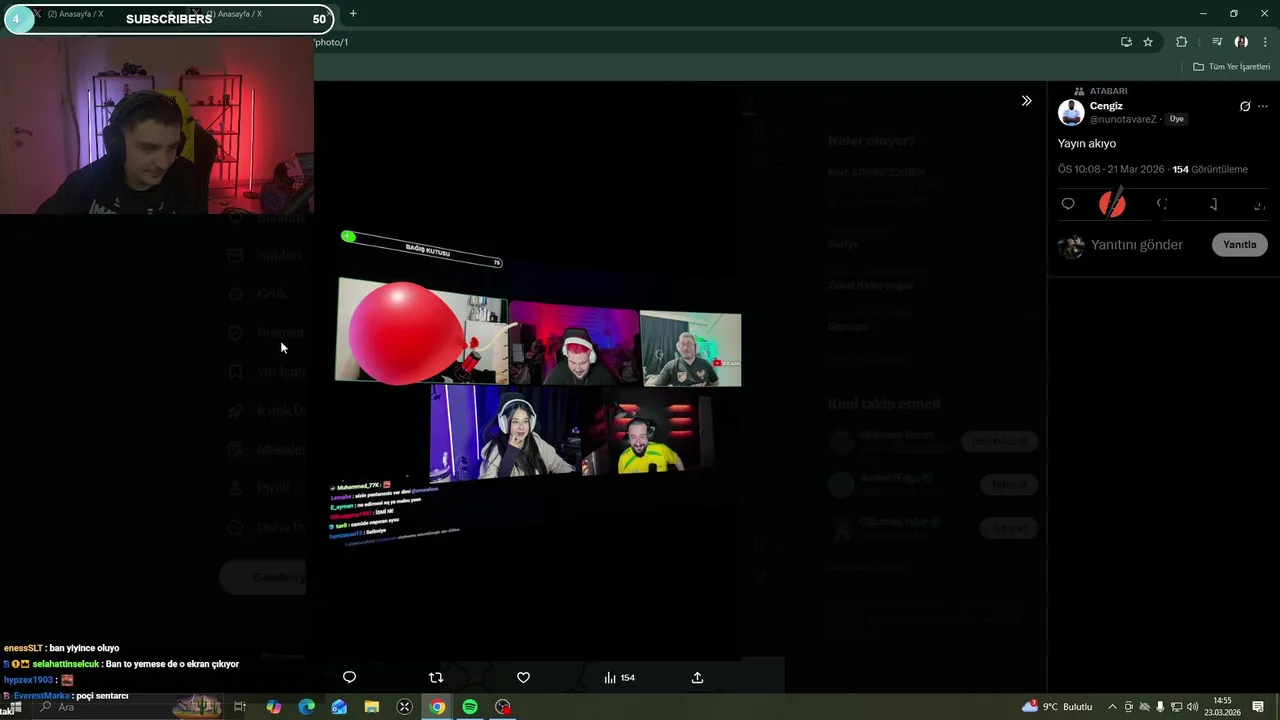Click the 154 views analytics icon below photo

(619, 678)
